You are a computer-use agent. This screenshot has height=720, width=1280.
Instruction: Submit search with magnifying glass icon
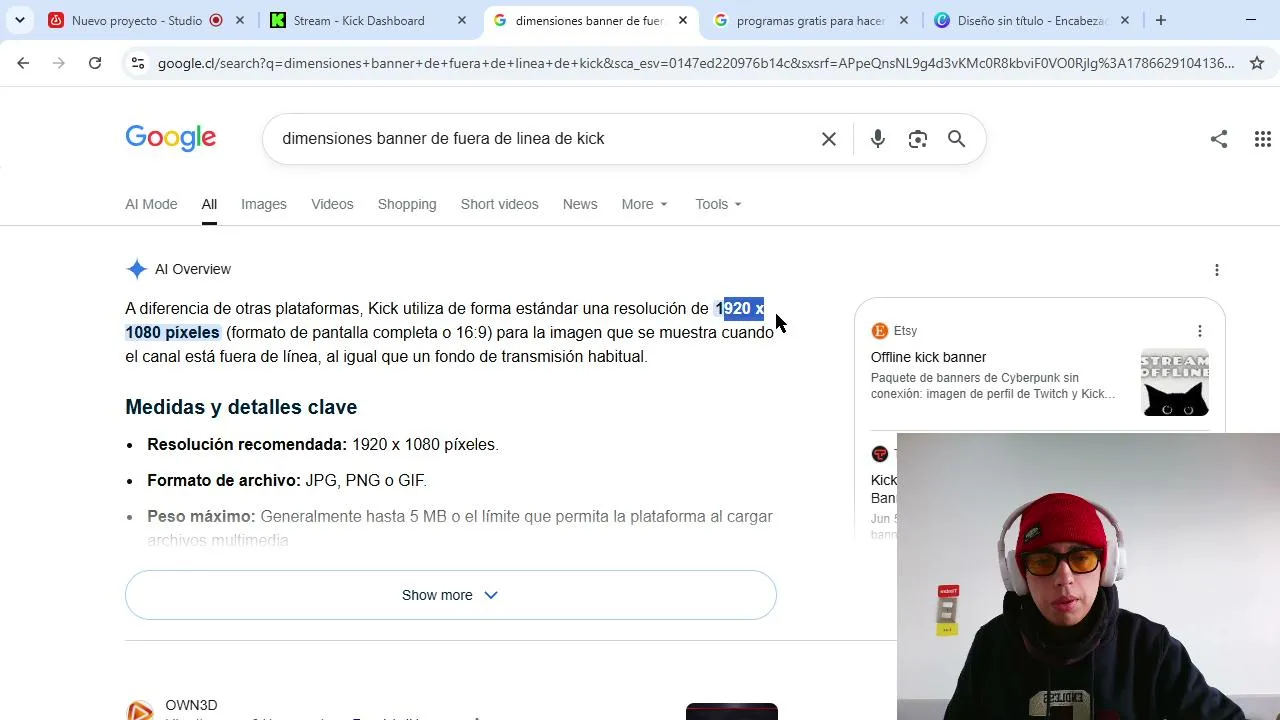click(957, 139)
